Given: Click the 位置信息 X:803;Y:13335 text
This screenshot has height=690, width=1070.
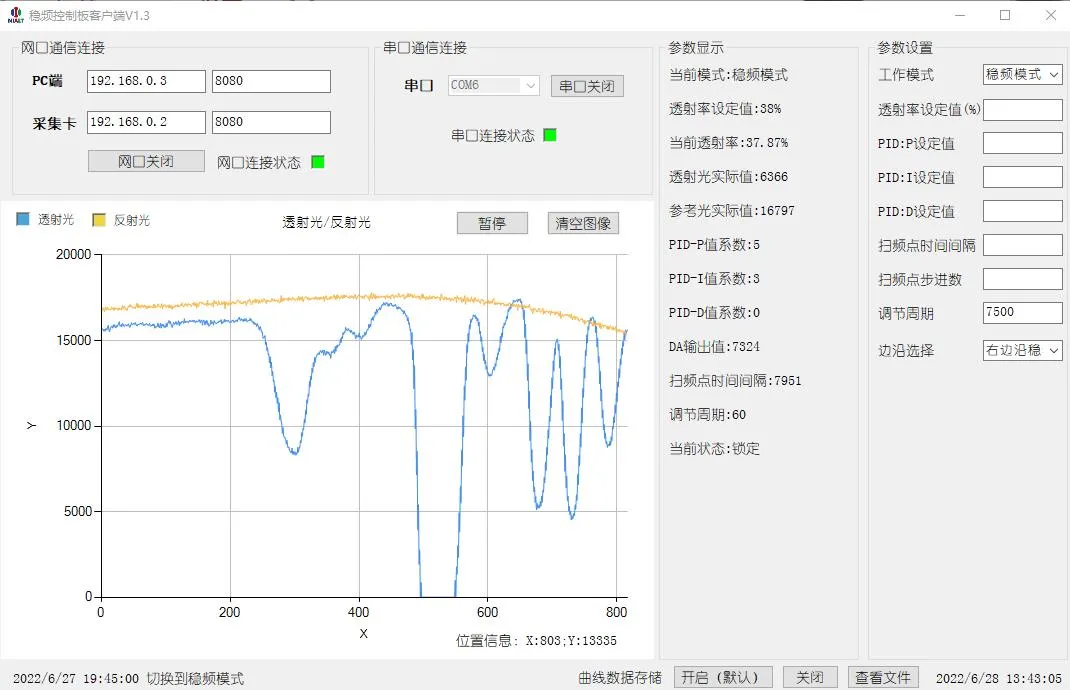Looking at the screenshot, I should click(x=536, y=641).
